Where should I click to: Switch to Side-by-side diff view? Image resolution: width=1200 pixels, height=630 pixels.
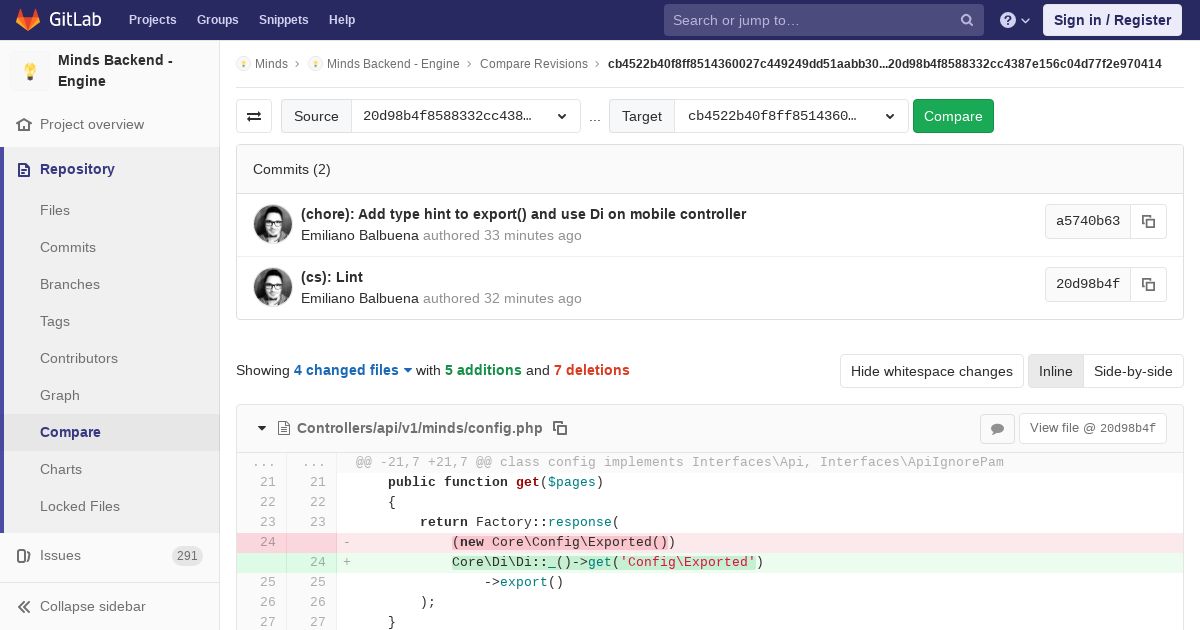click(x=1133, y=371)
